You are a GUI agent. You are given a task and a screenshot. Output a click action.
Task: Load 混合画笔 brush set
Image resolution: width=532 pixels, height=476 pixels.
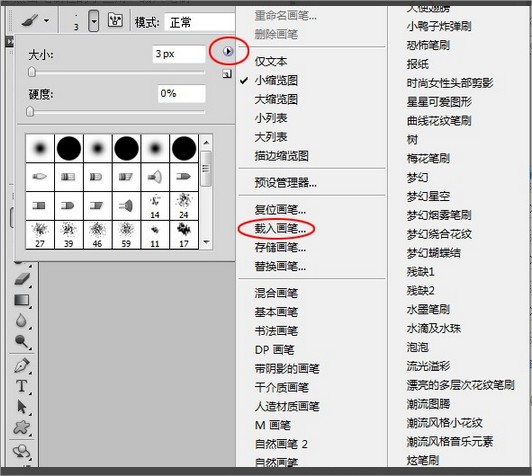276,293
